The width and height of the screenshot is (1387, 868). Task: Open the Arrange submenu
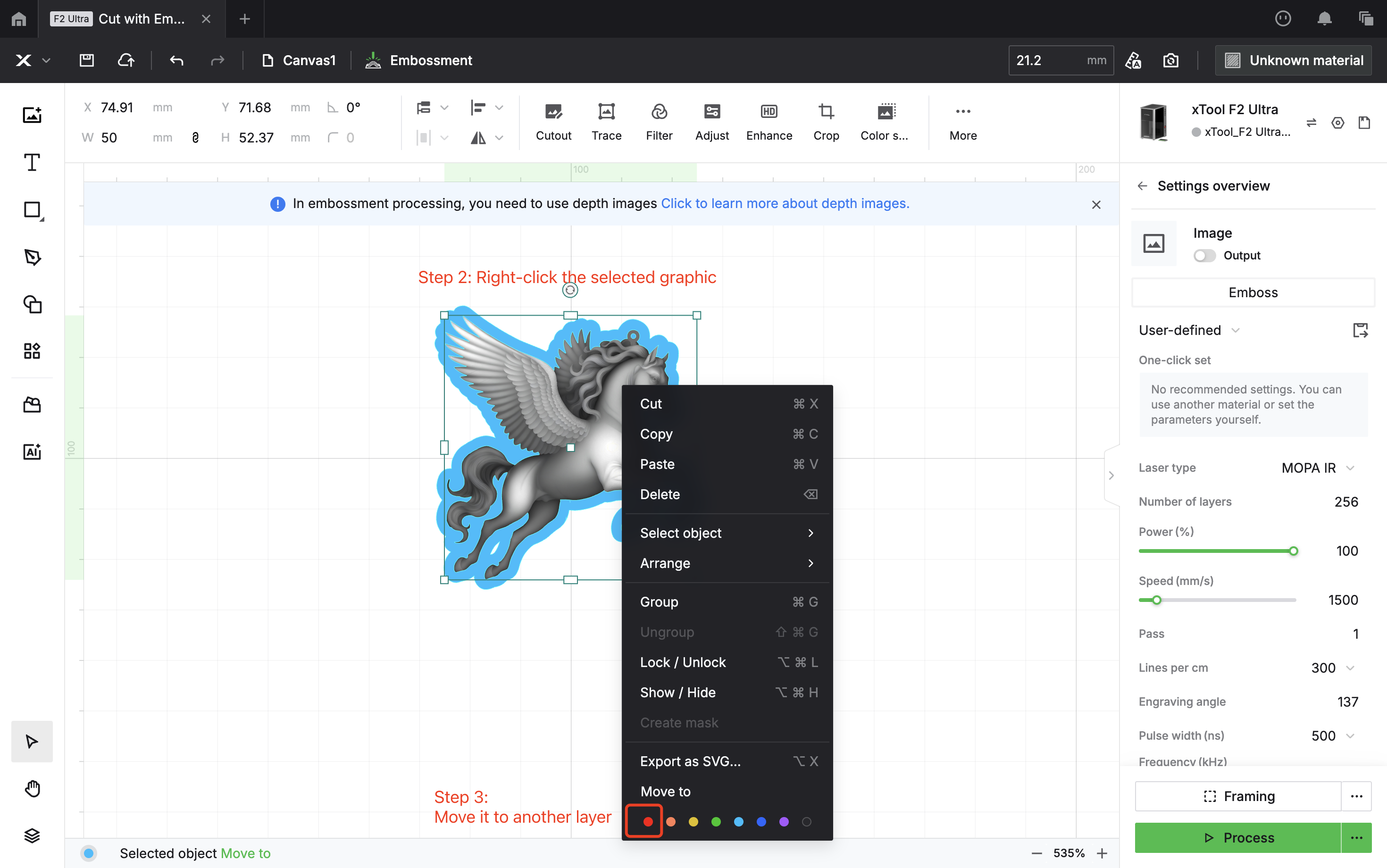point(727,563)
